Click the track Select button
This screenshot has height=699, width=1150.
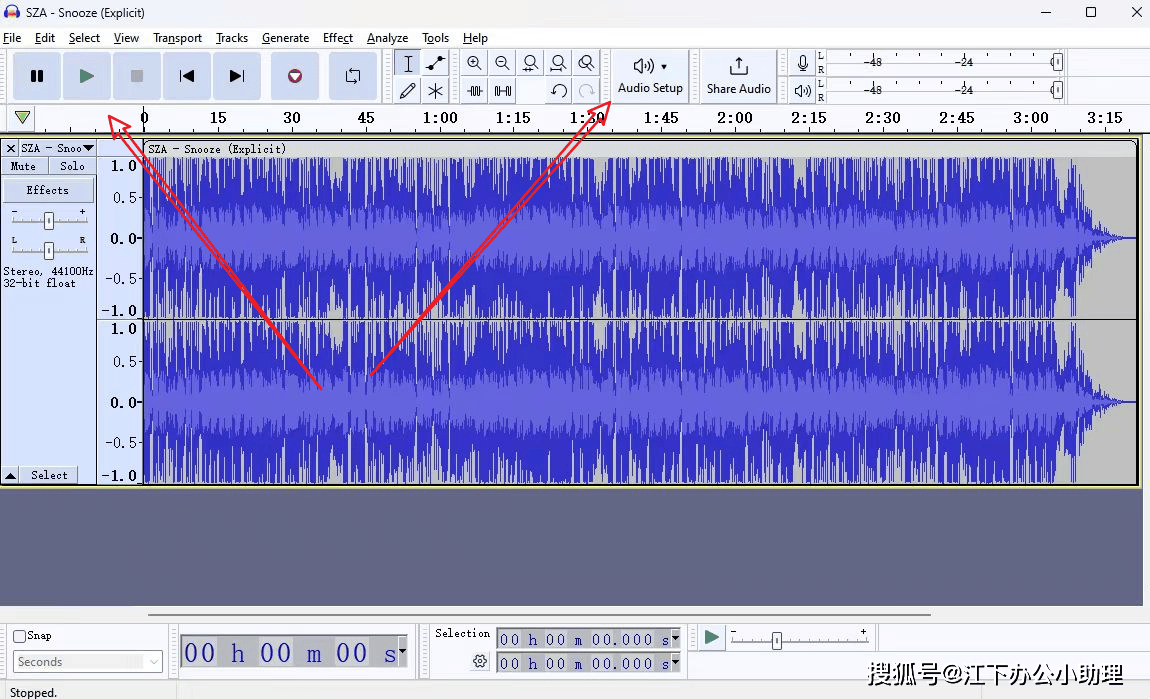(x=49, y=475)
